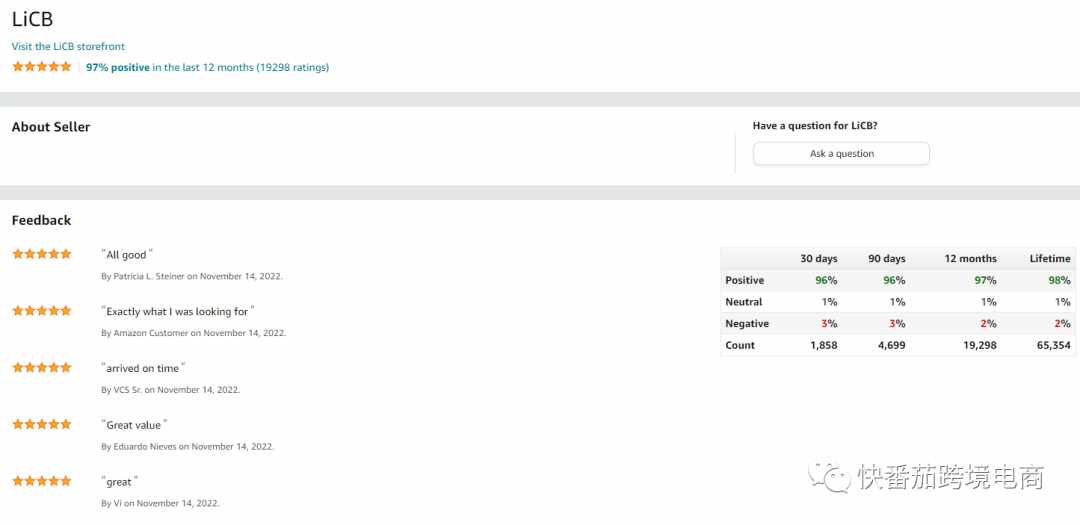Click the star rating beside the All good review
This screenshot has height=525, width=1080.
[41, 254]
